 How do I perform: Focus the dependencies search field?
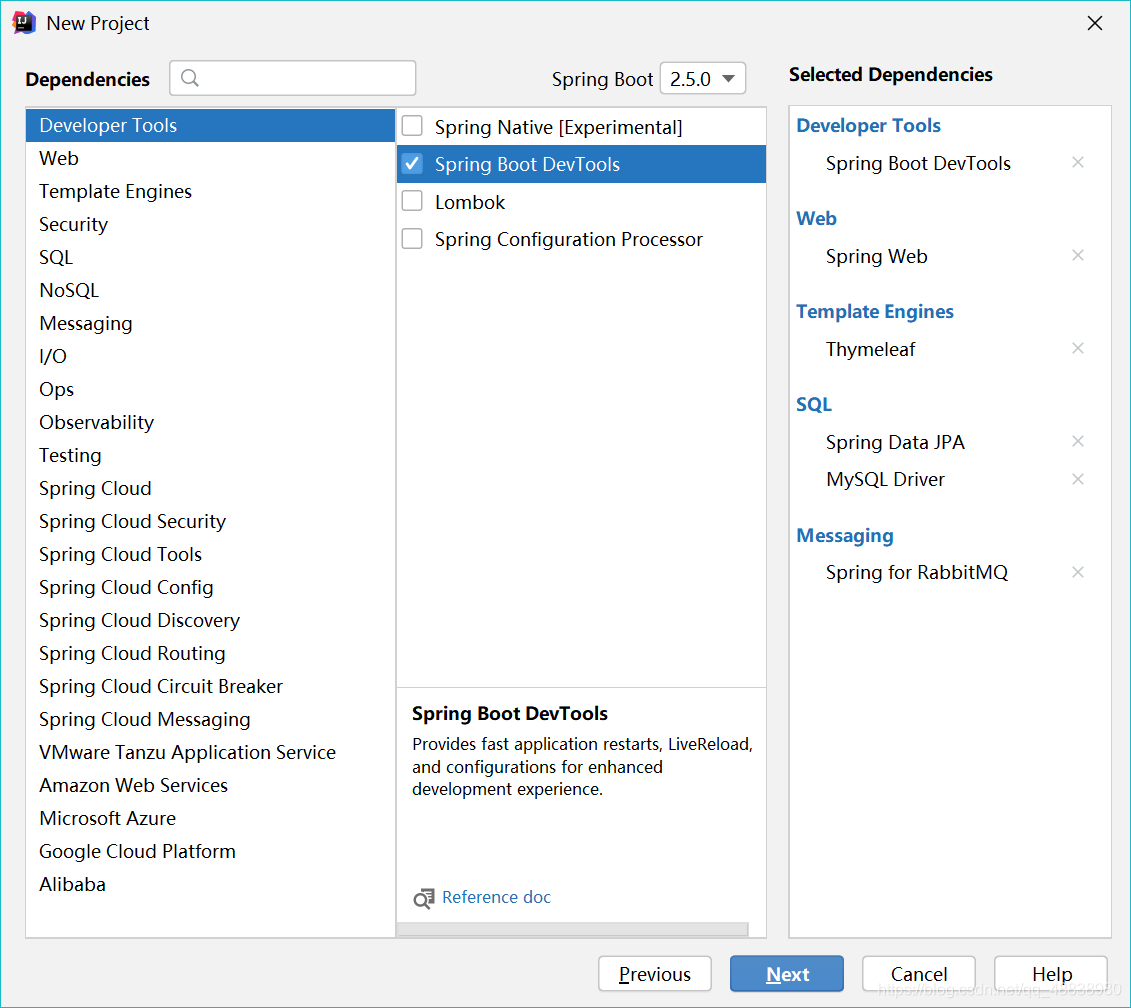click(293, 78)
